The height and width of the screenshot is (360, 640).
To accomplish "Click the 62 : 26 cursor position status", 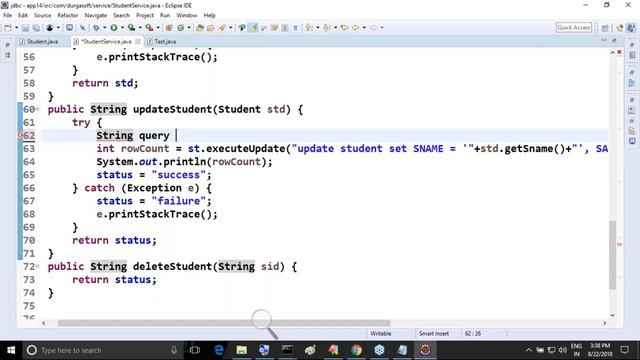I will tap(473, 333).
